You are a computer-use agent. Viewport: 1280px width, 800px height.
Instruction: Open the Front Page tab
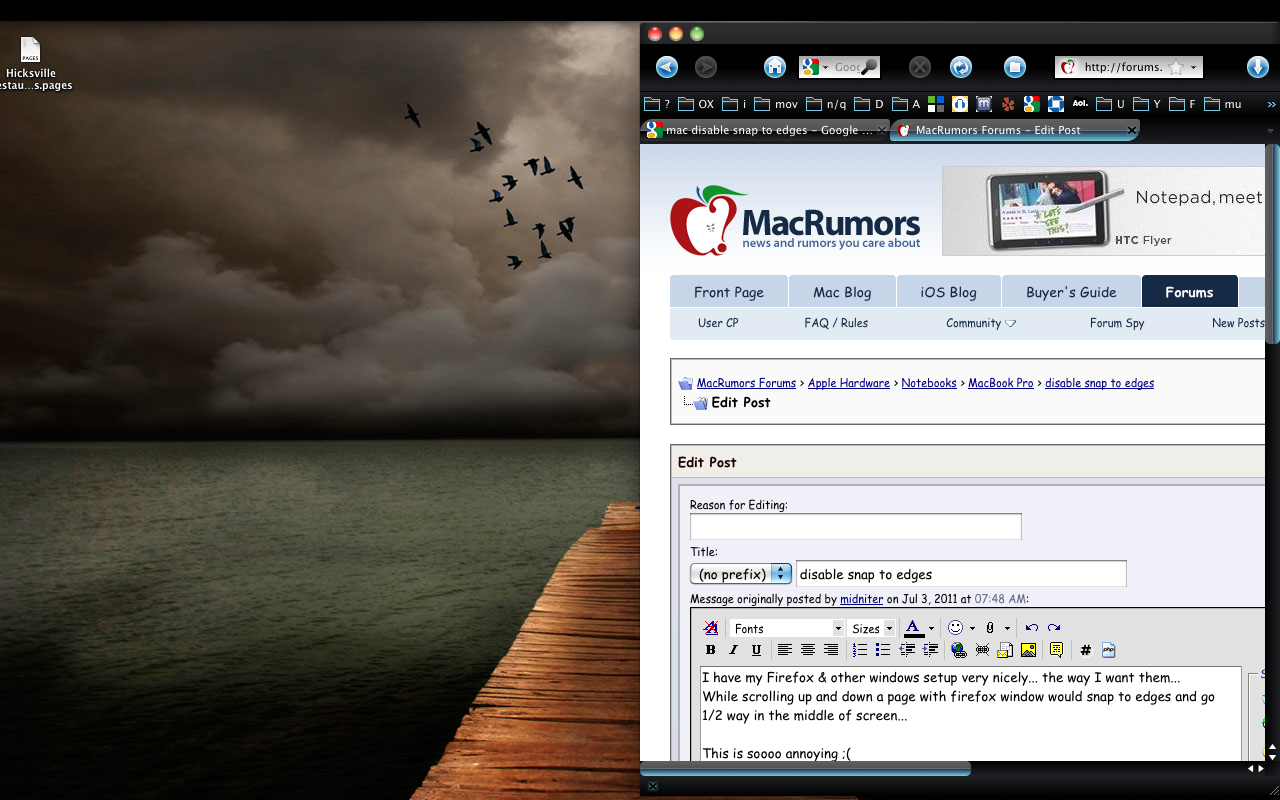coord(729,292)
